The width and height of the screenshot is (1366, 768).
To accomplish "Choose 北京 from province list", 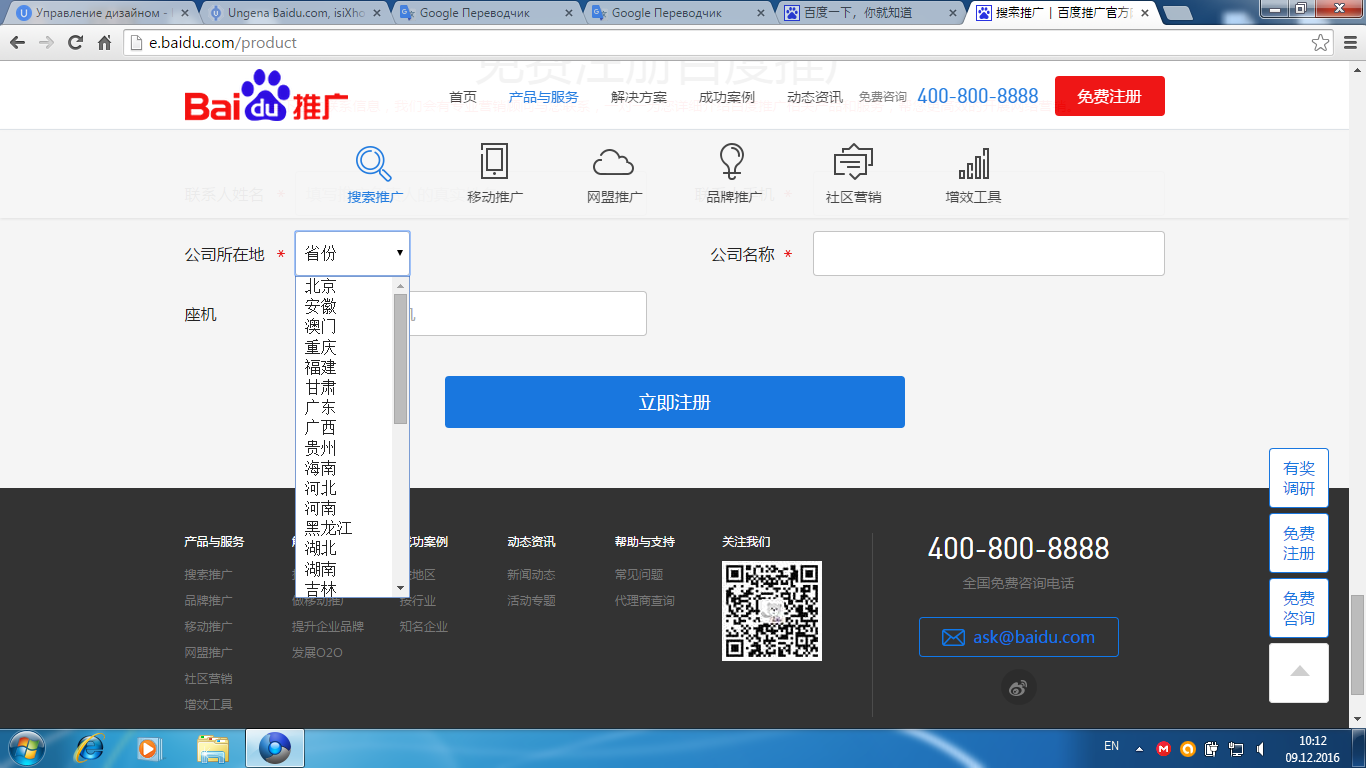I will 321,286.
